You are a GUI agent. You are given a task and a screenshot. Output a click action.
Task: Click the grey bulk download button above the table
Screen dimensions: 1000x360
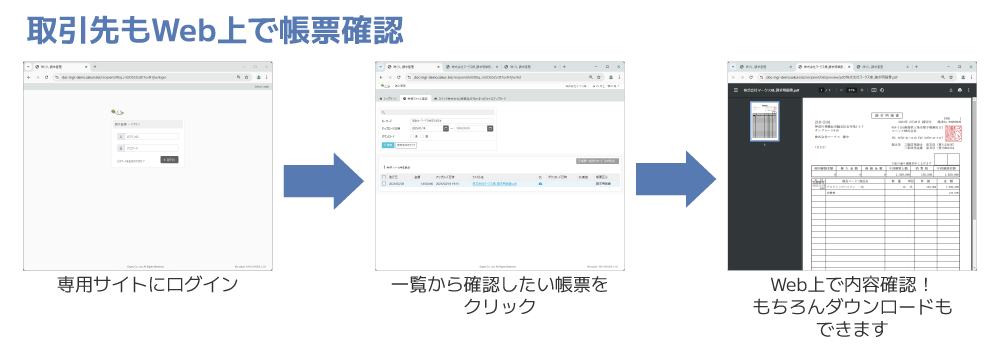(x=598, y=161)
